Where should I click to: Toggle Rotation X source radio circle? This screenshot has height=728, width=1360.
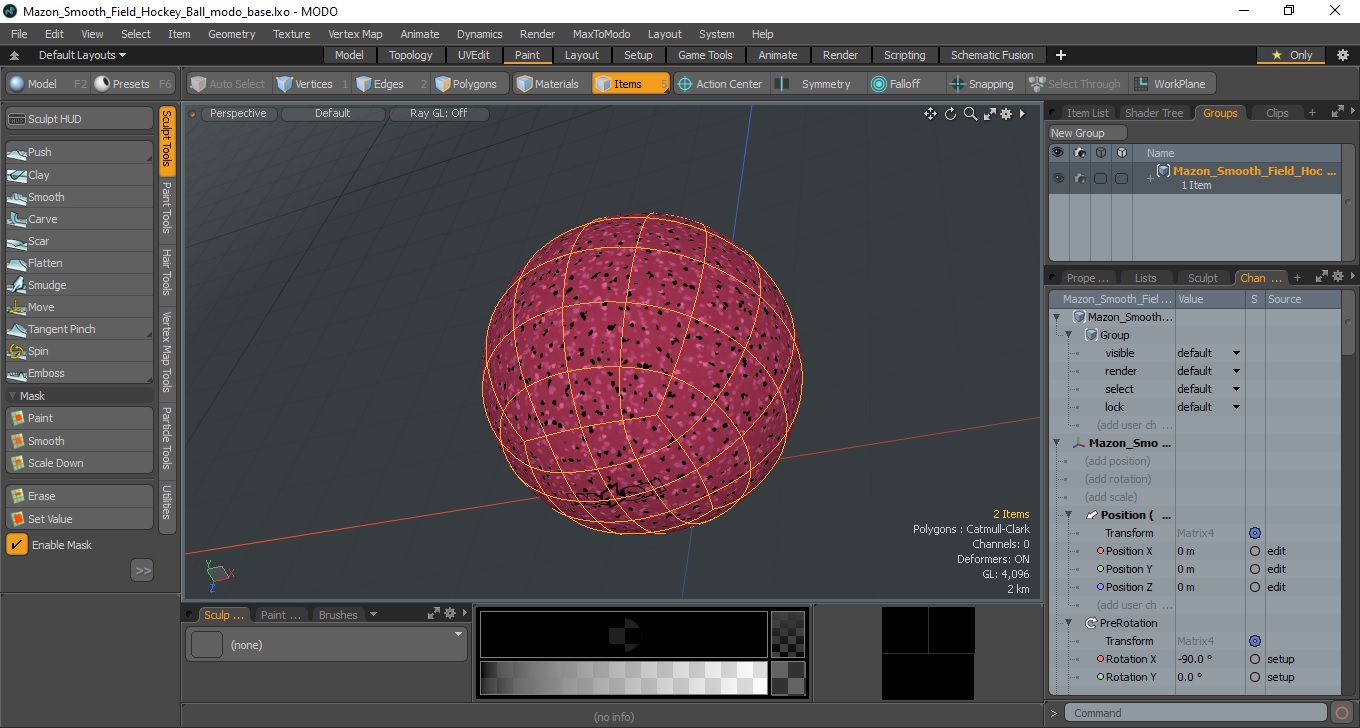pos(1255,659)
